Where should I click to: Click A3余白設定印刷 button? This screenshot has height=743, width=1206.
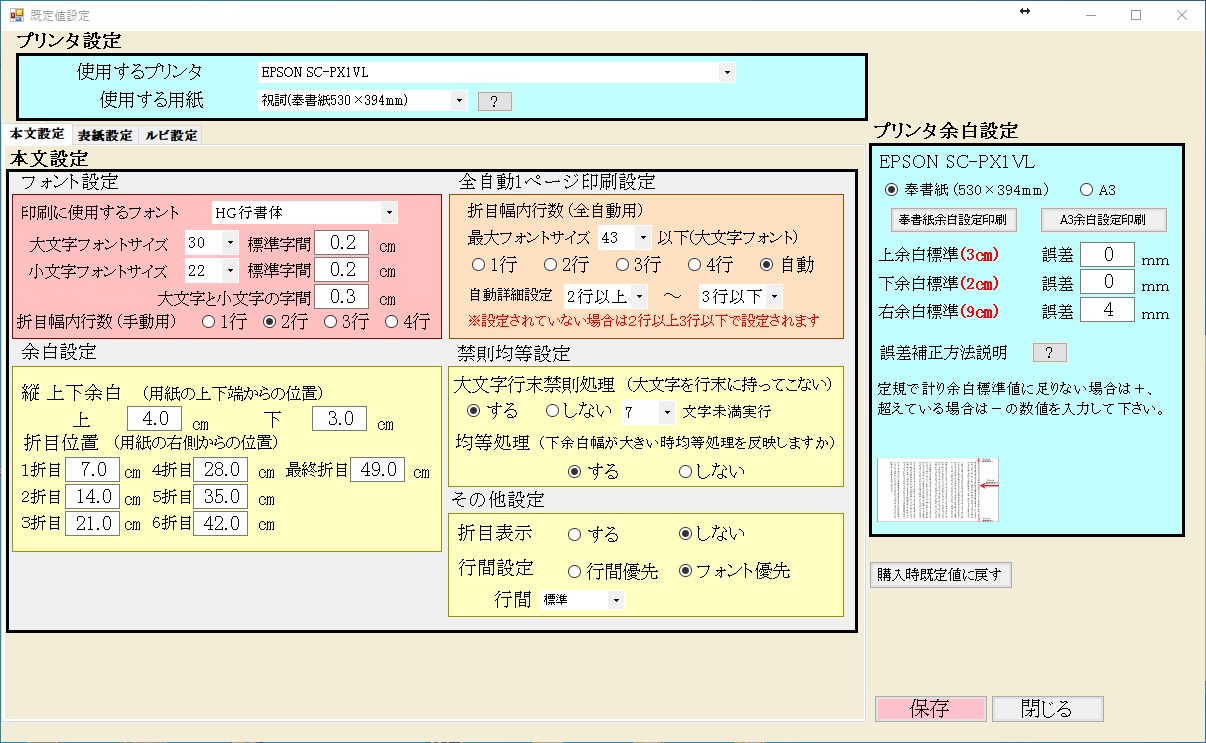tap(1103, 220)
